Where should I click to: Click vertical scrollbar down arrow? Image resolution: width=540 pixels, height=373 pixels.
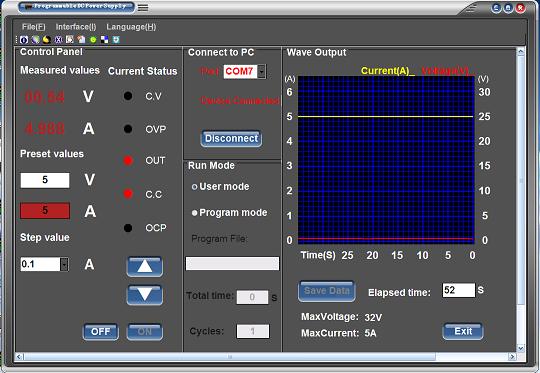pyautogui.click(x=521, y=348)
